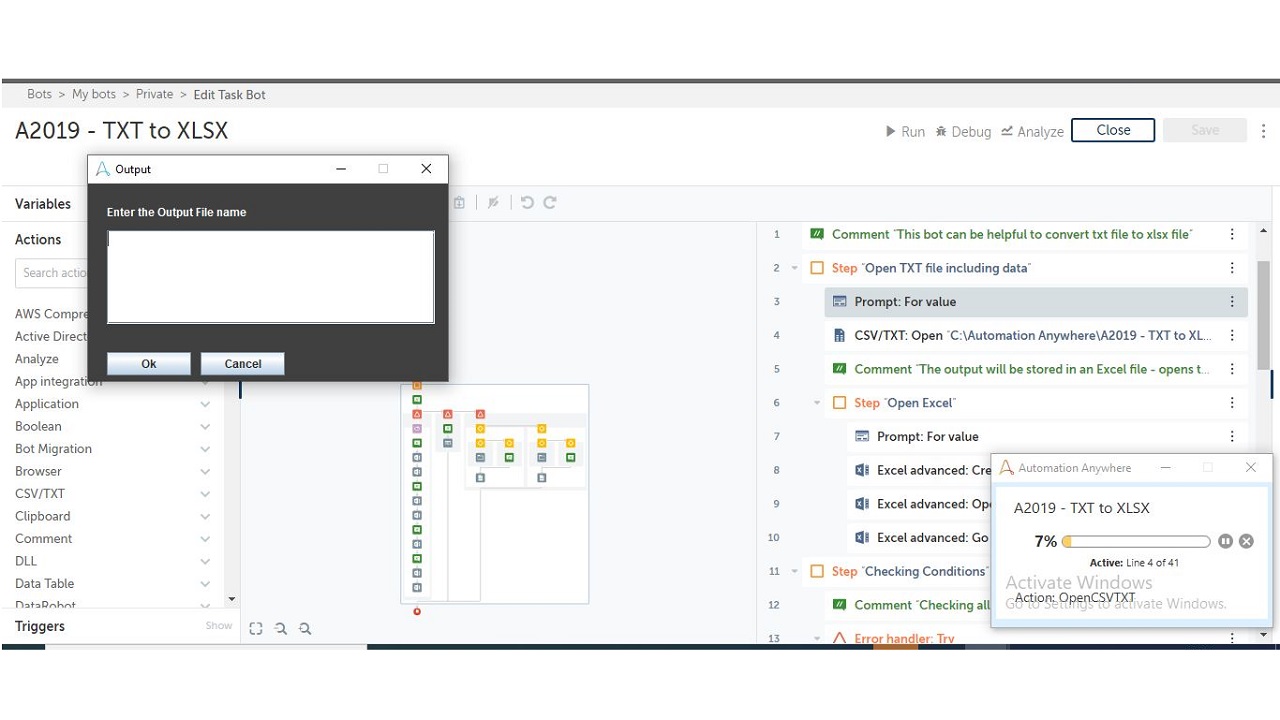Viewport: 1280px width, 720px height.
Task: Click the code list scroll-up arrow
Action: [1264, 231]
